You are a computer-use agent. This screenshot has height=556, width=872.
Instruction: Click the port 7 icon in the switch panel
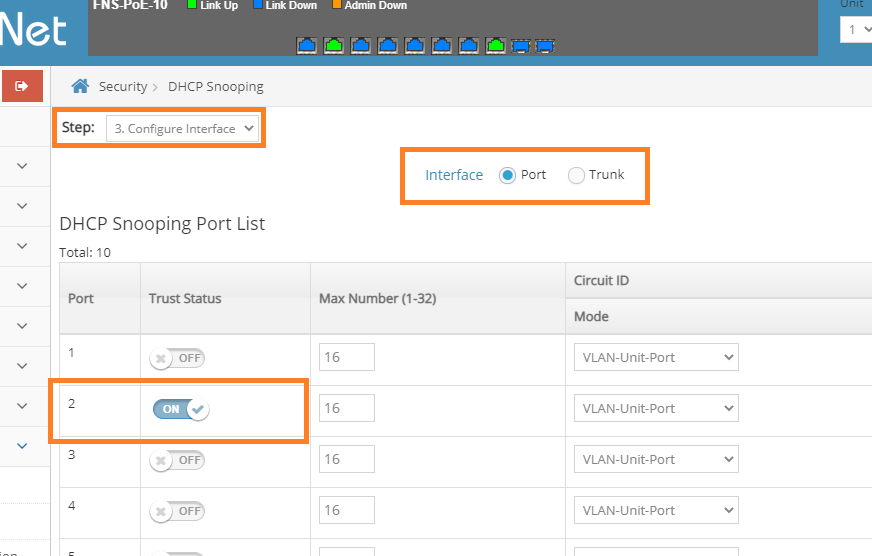pyautogui.click(x=469, y=46)
